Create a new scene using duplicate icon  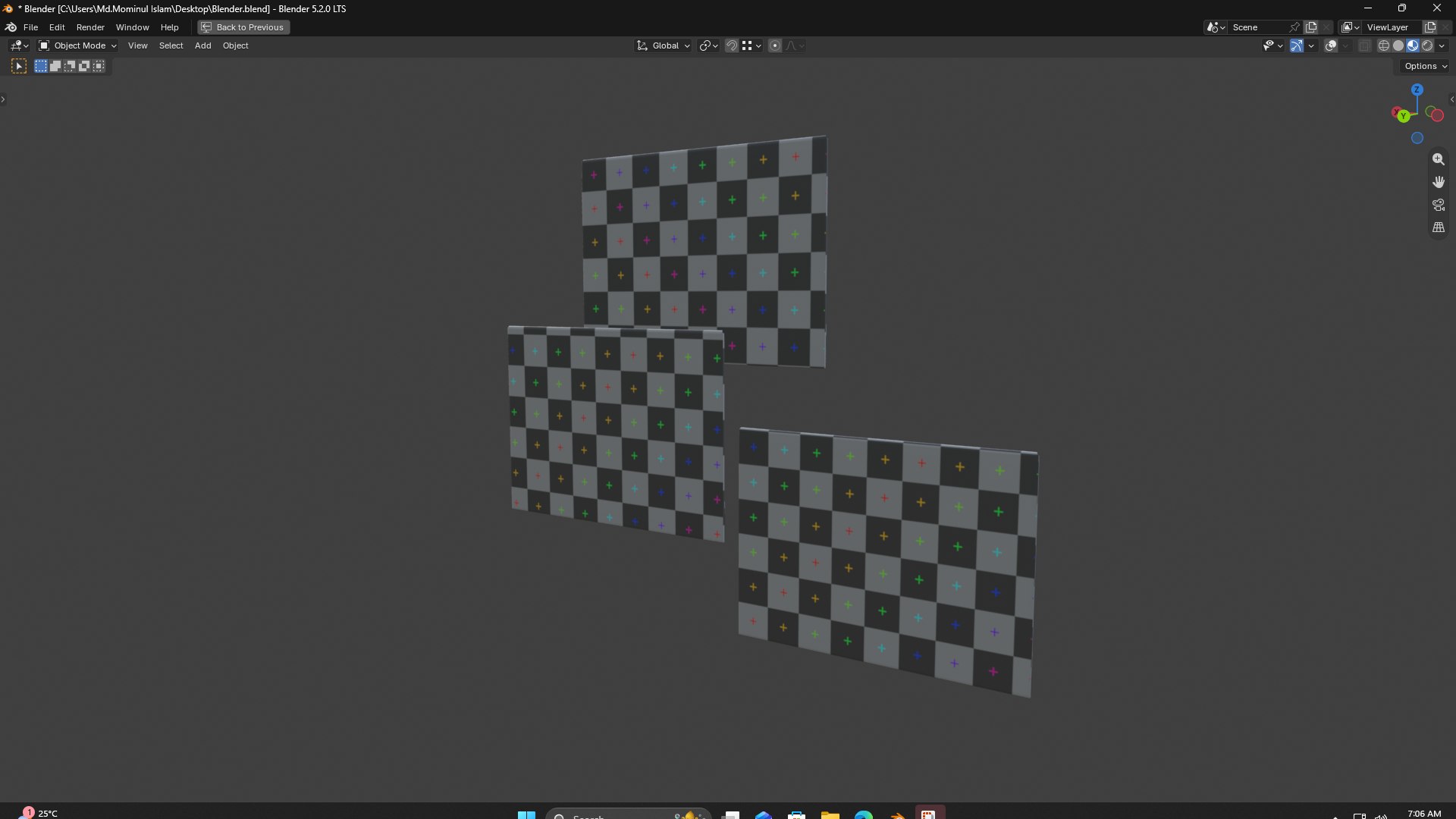(1311, 27)
